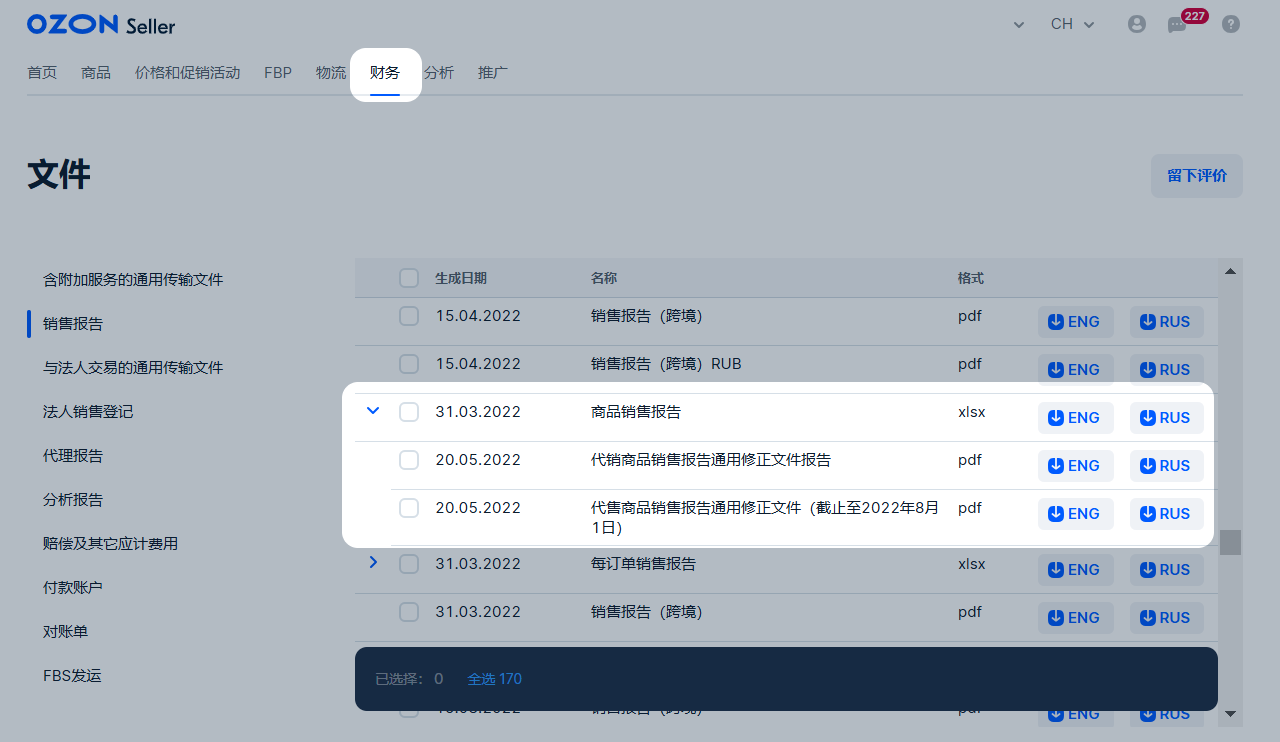Download ENG for 销售报告（跨境）RUB
The width and height of the screenshot is (1280, 742).
(1076, 370)
